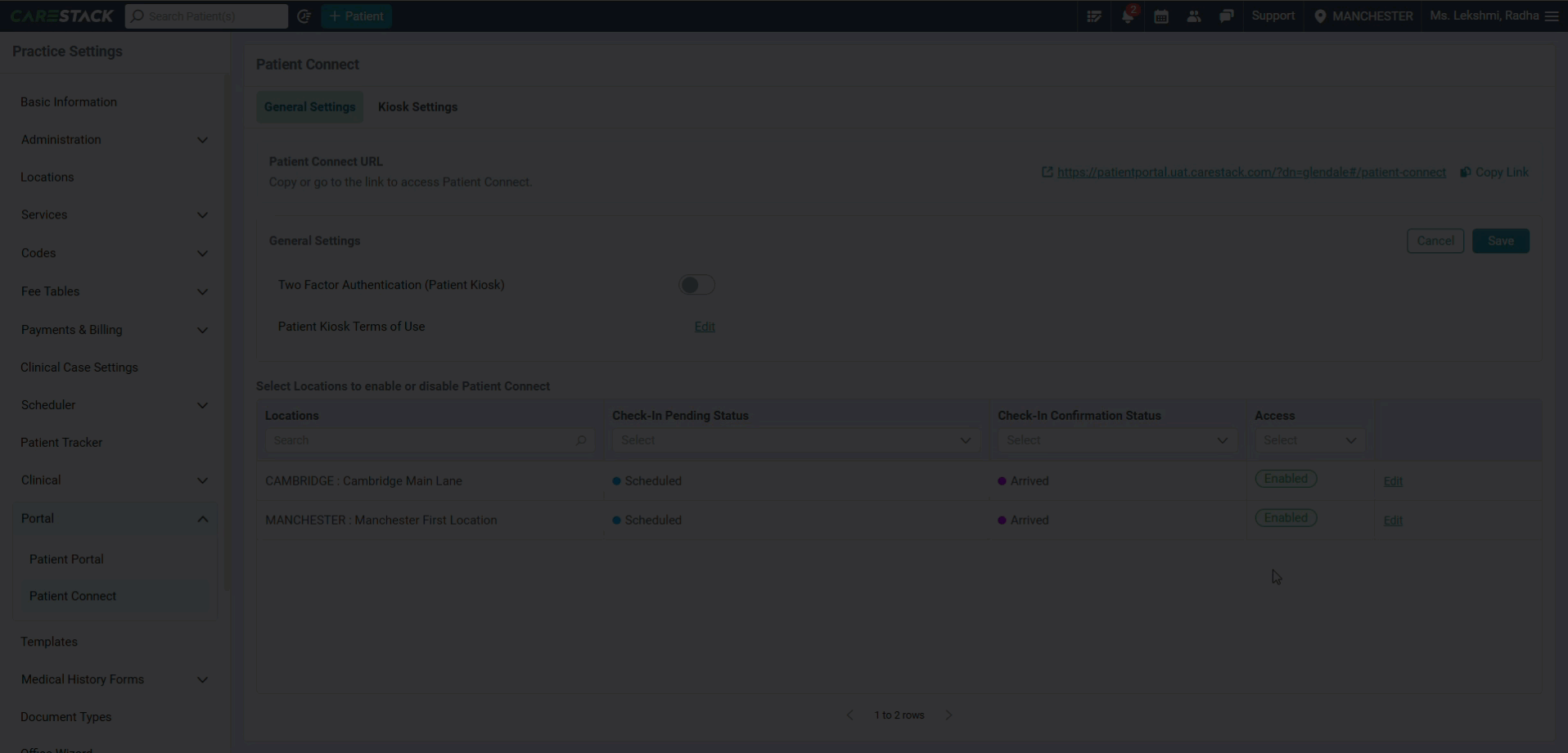Image resolution: width=1568 pixels, height=753 pixels.
Task: Click the search icon in Locations filter
Action: (581, 440)
